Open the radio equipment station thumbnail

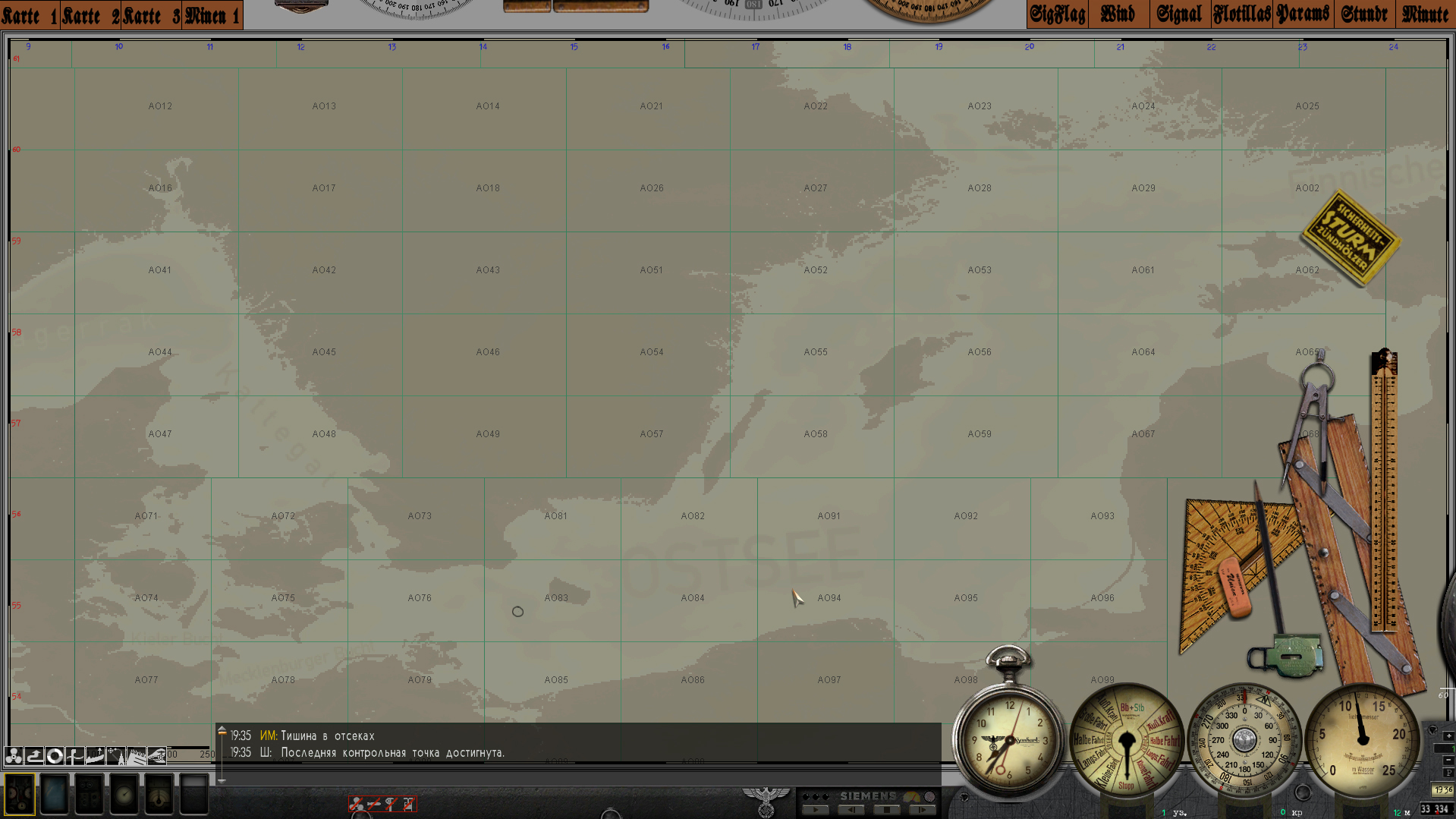click(90, 794)
